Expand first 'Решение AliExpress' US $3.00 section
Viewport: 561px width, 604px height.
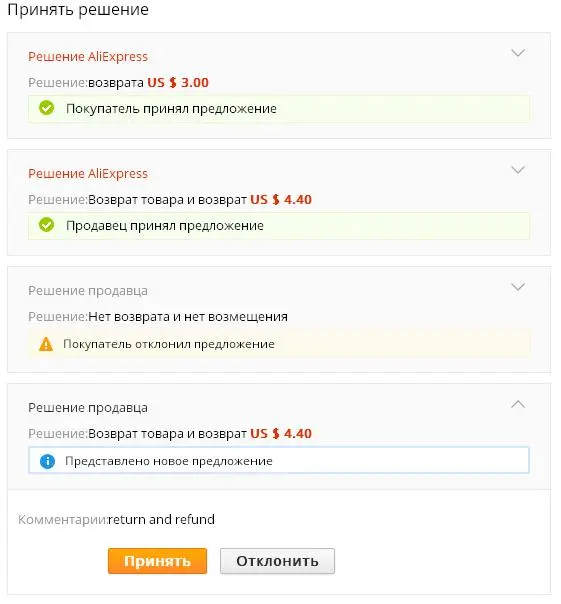tap(518, 53)
